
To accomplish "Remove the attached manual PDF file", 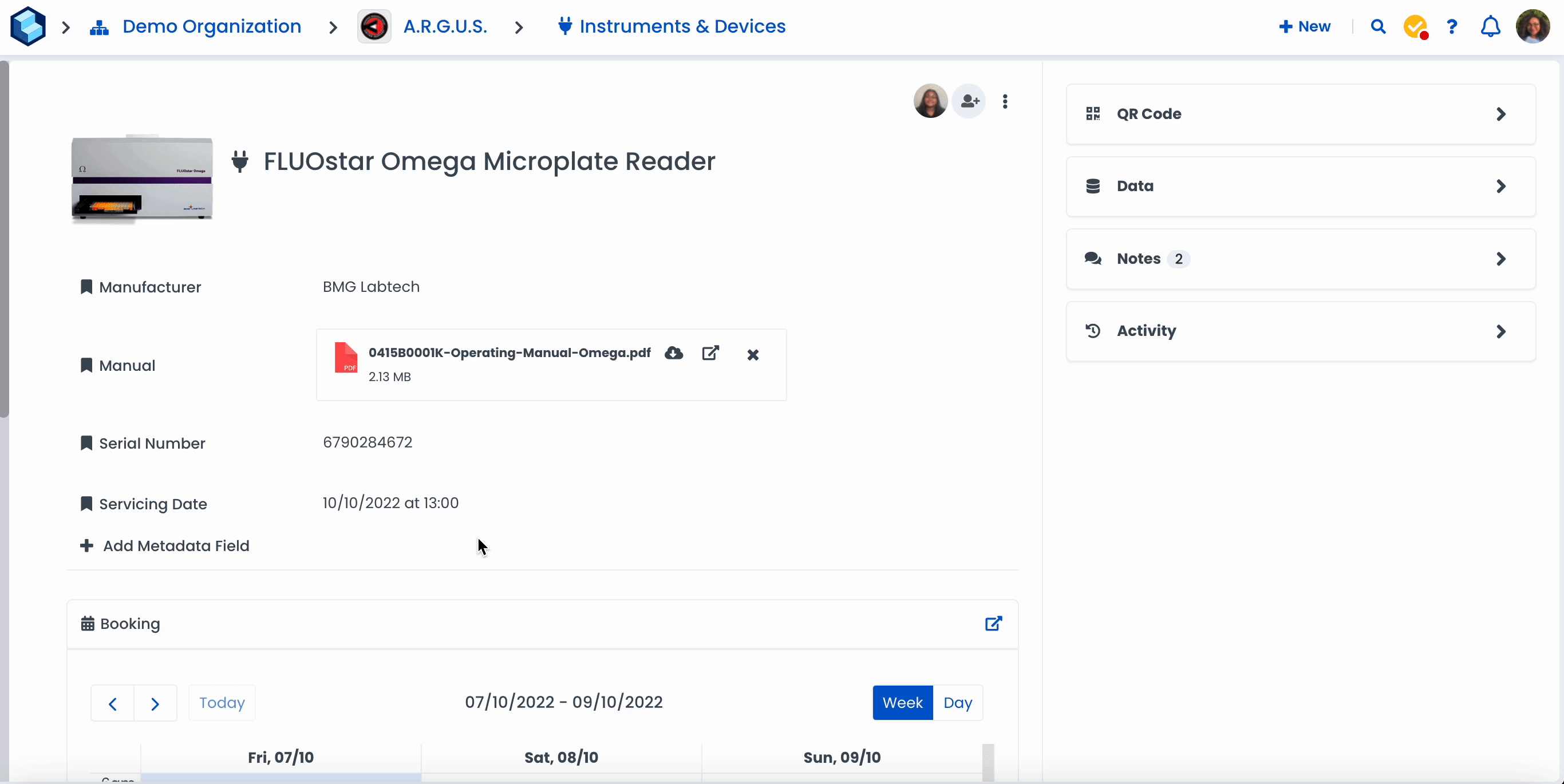I will 752,354.
